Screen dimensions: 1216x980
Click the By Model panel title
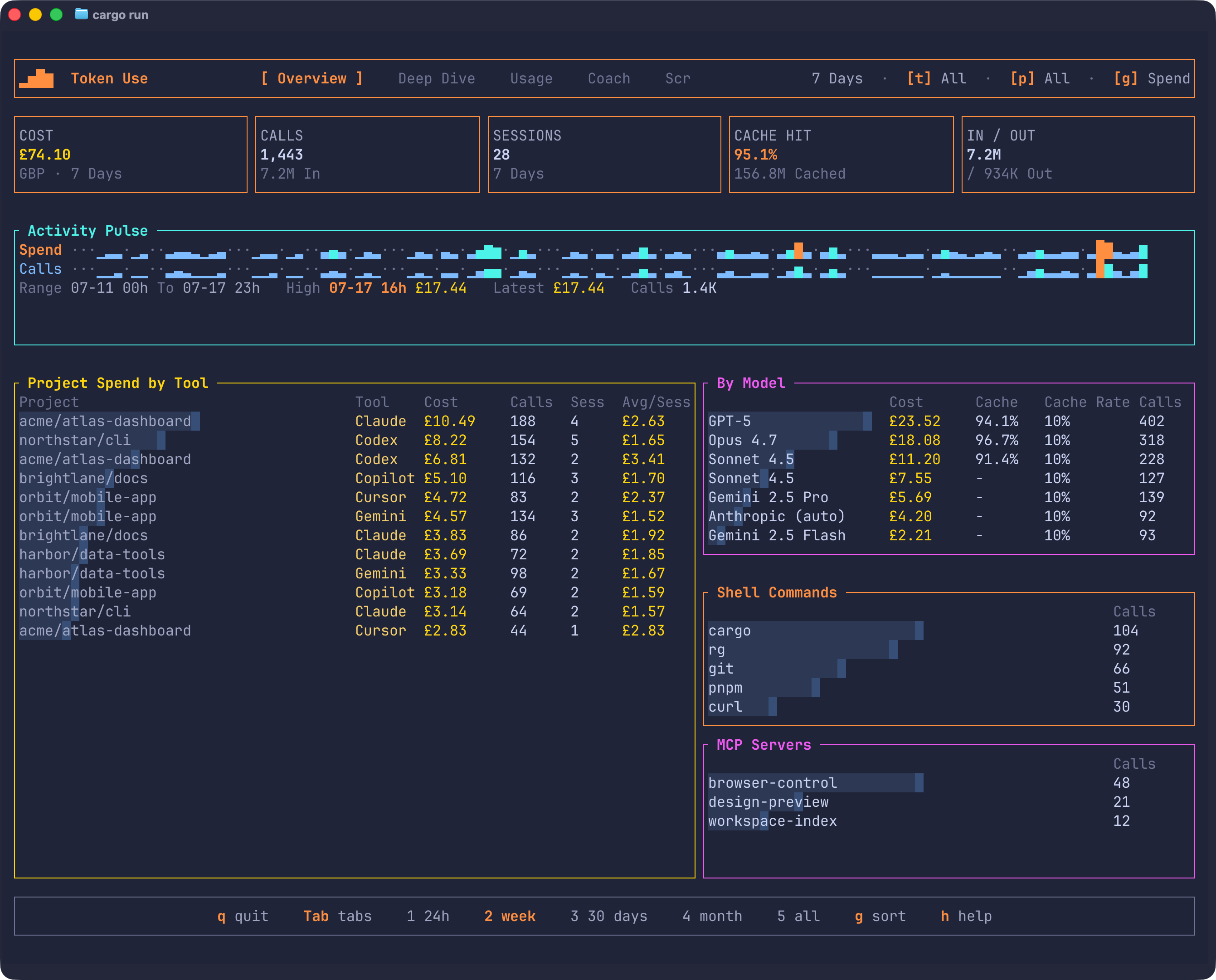(x=751, y=383)
